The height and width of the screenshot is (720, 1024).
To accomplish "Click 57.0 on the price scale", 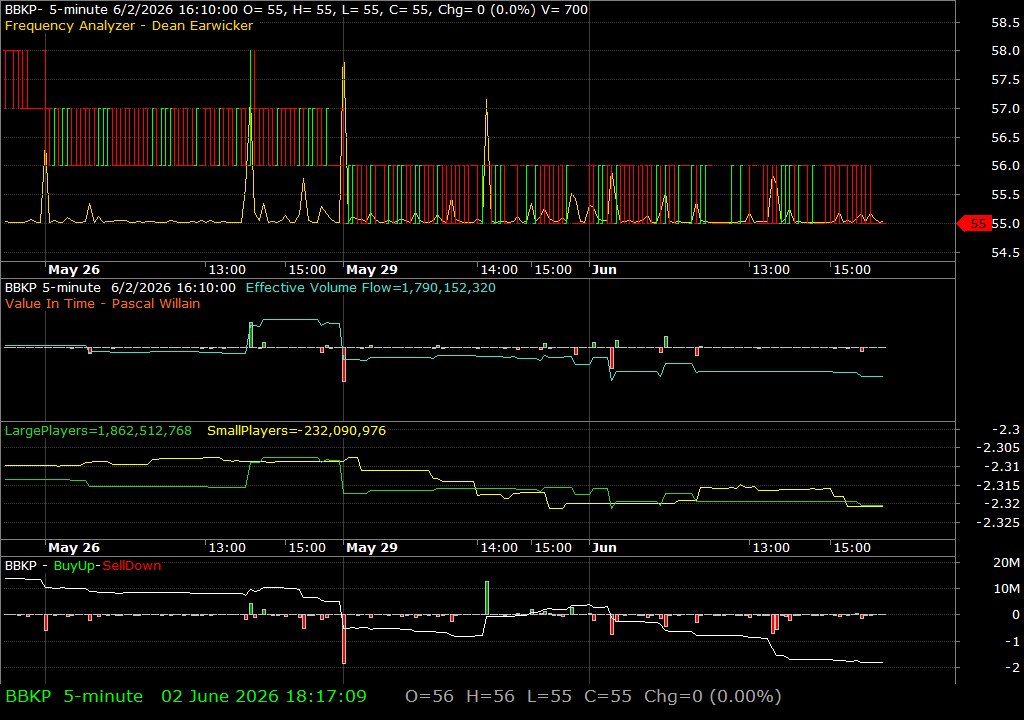I will point(1005,108).
